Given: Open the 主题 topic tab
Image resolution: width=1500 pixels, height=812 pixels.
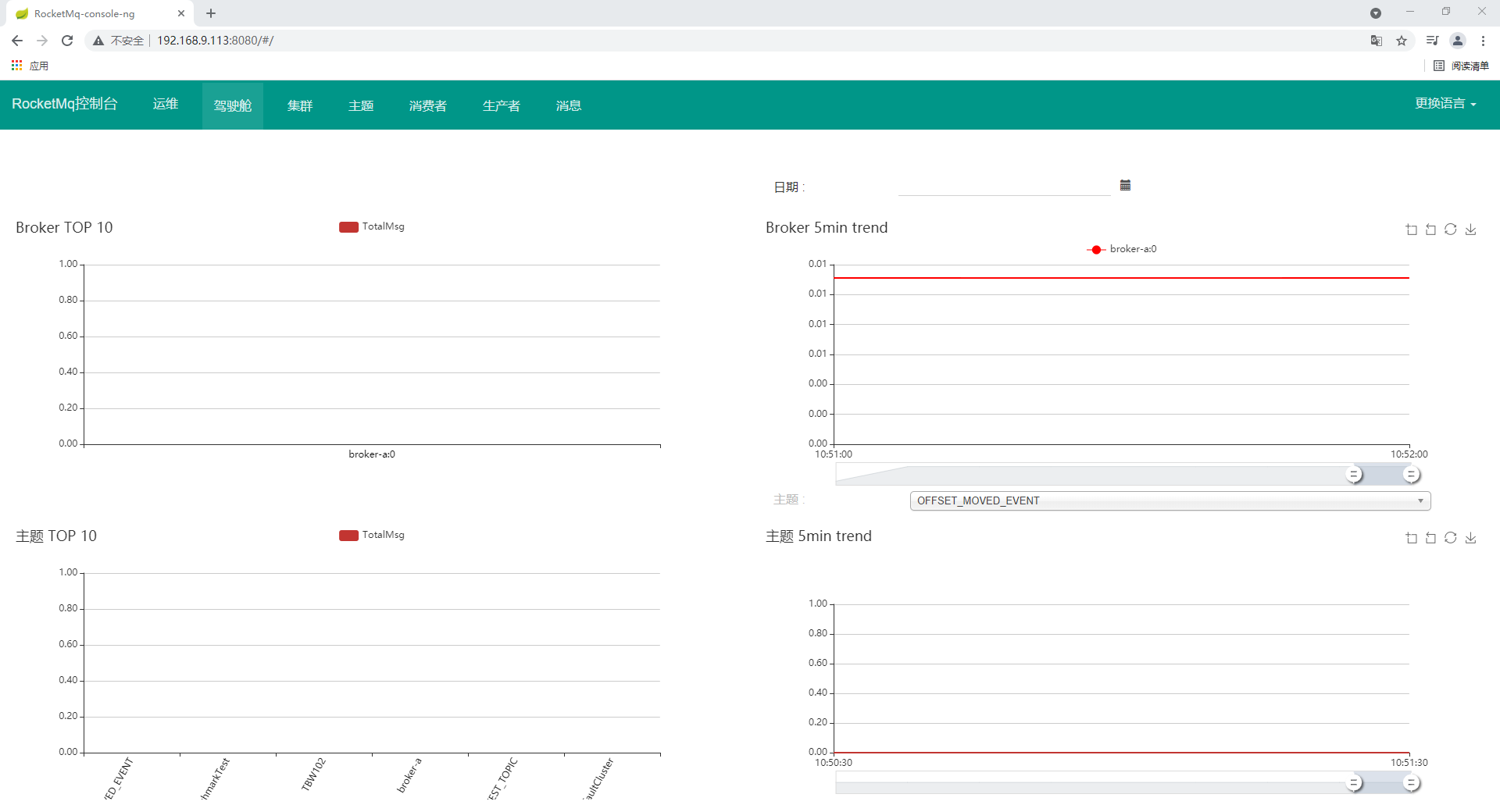Looking at the screenshot, I should 361,105.
